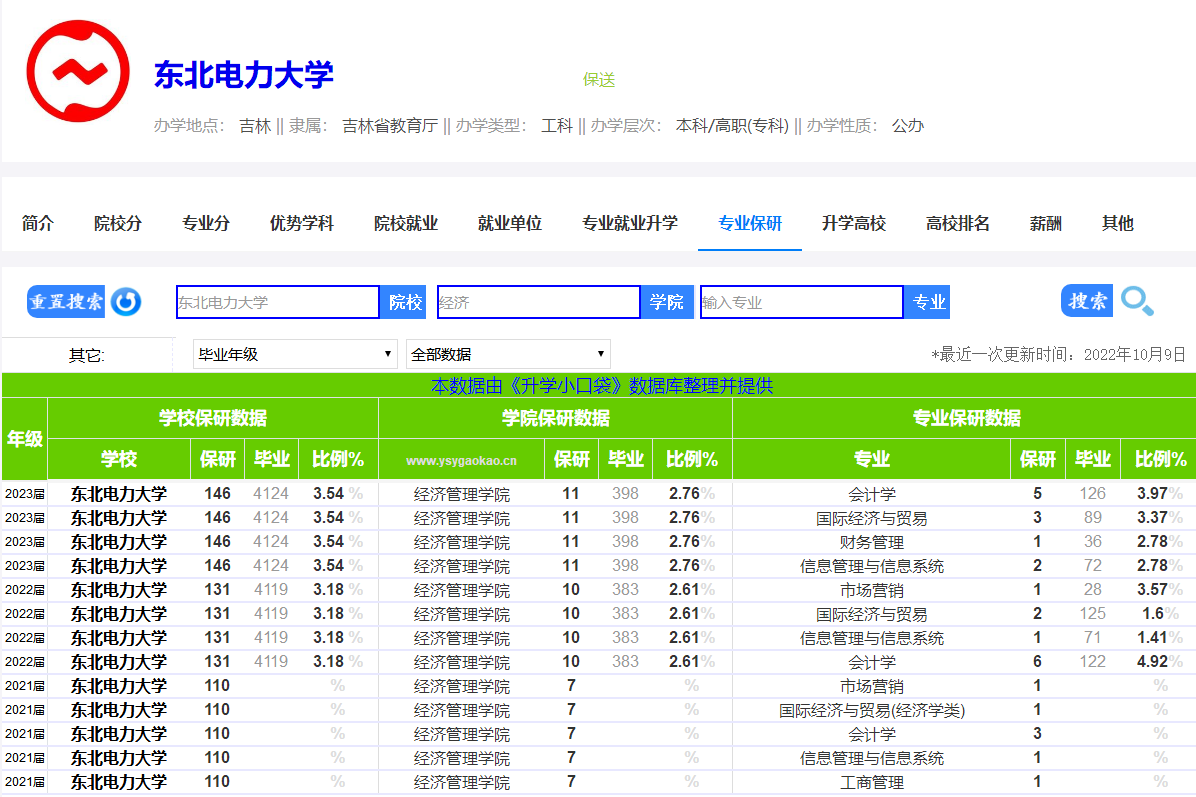Open the 其他 tab

tap(1117, 223)
